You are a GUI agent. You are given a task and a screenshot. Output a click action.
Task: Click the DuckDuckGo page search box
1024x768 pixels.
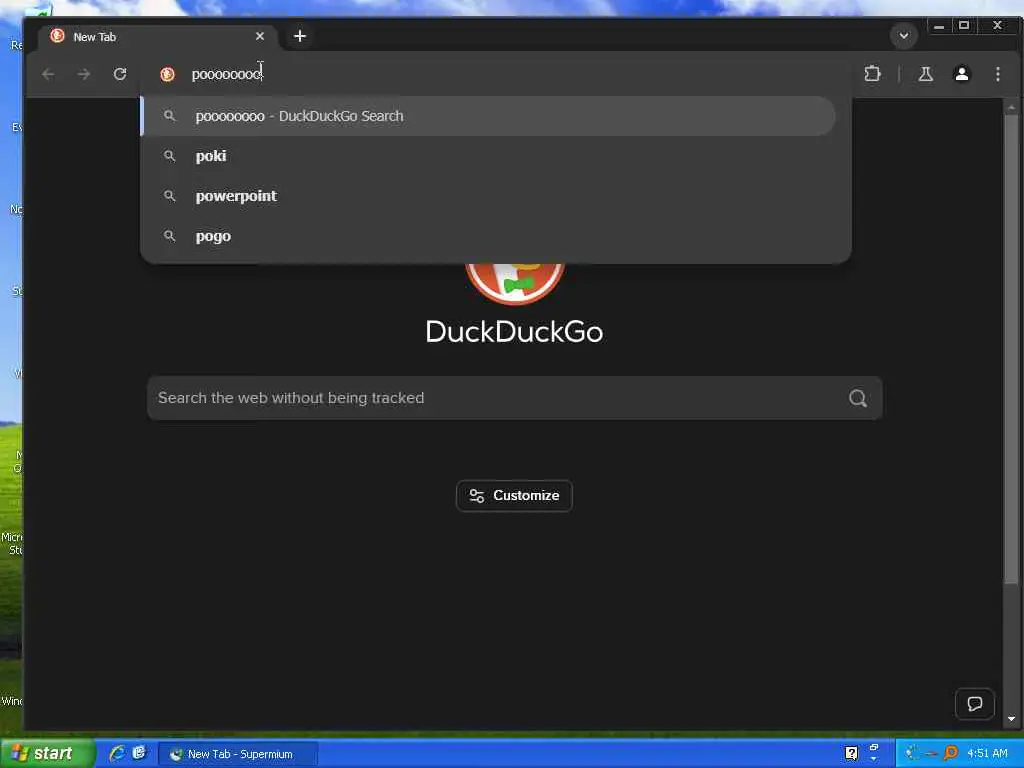click(515, 398)
